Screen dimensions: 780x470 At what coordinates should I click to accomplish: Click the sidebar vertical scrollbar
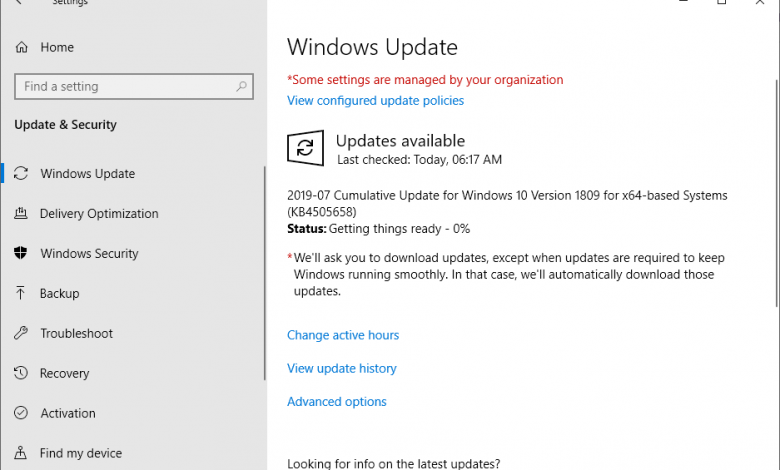(265, 274)
